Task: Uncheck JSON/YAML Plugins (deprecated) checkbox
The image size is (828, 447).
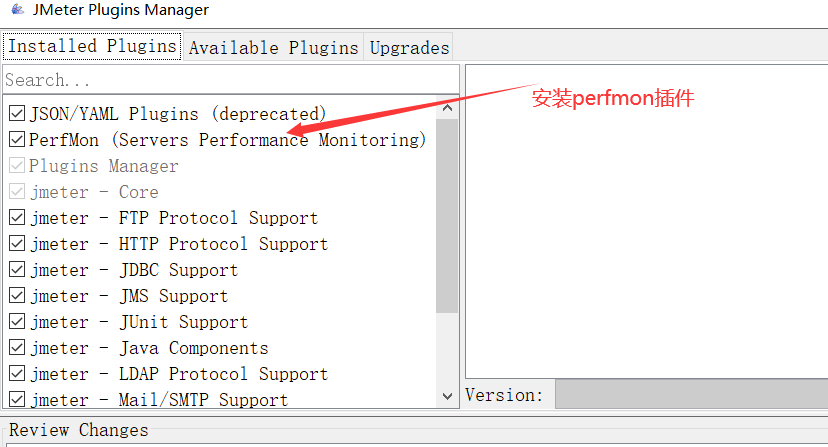Action: pyautogui.click(x=17, y=114)
